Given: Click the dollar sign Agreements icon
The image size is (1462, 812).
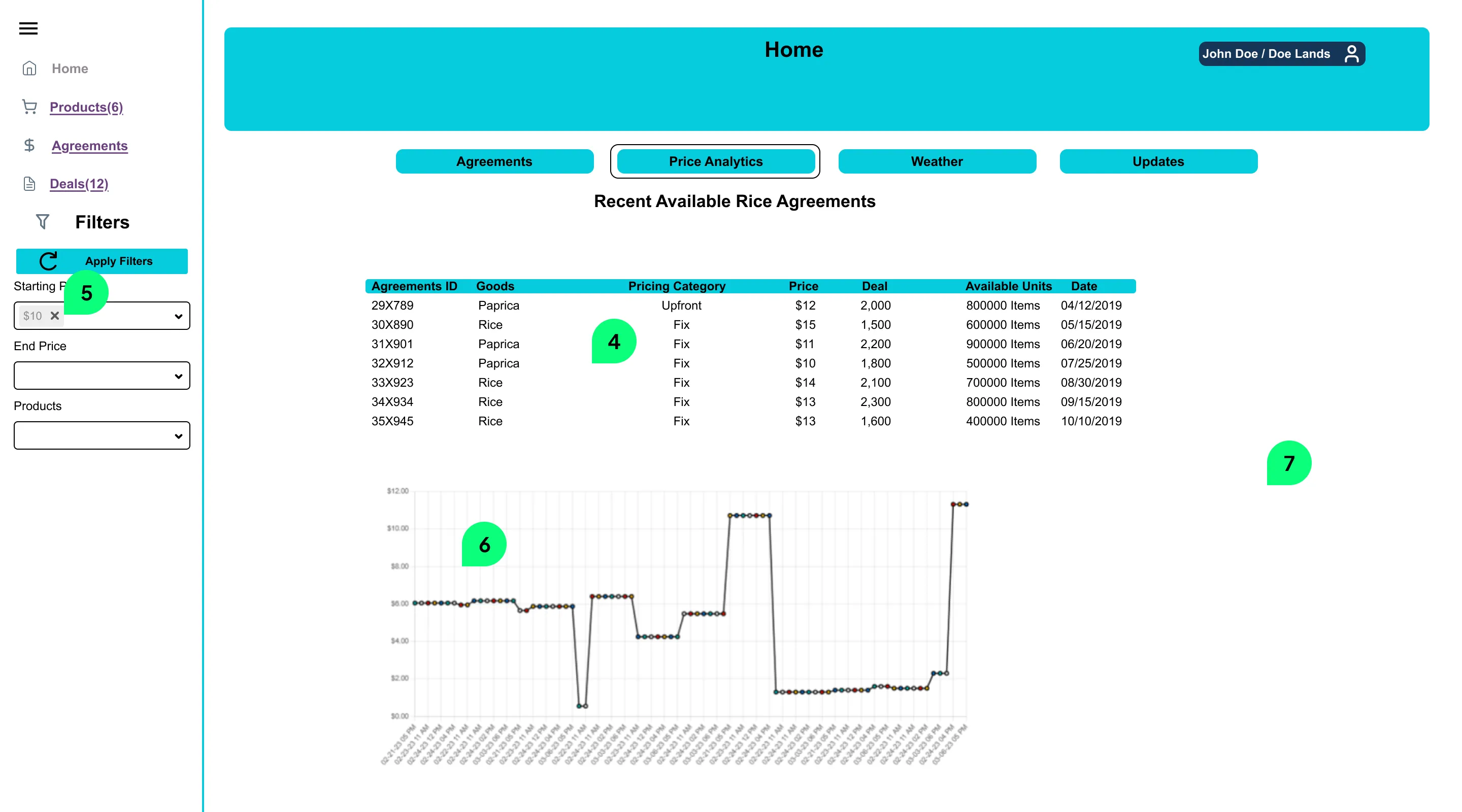Looking at the screenshot, I should pos(29,146).
